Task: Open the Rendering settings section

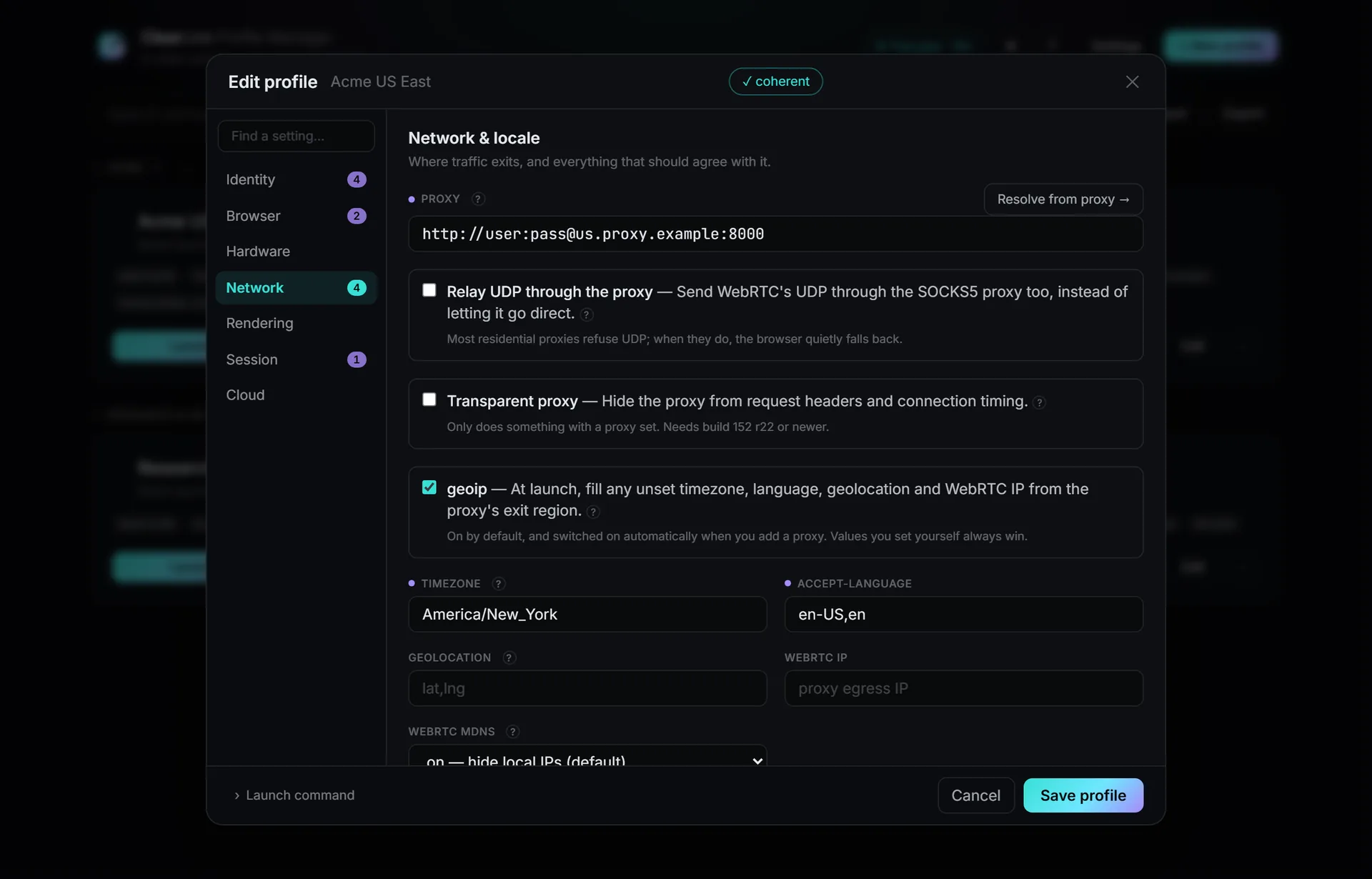Action: (296, 323)
